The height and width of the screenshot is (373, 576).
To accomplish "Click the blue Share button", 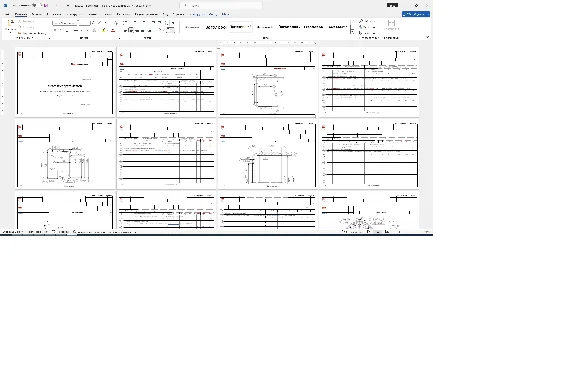I will (x=416, y=14).
